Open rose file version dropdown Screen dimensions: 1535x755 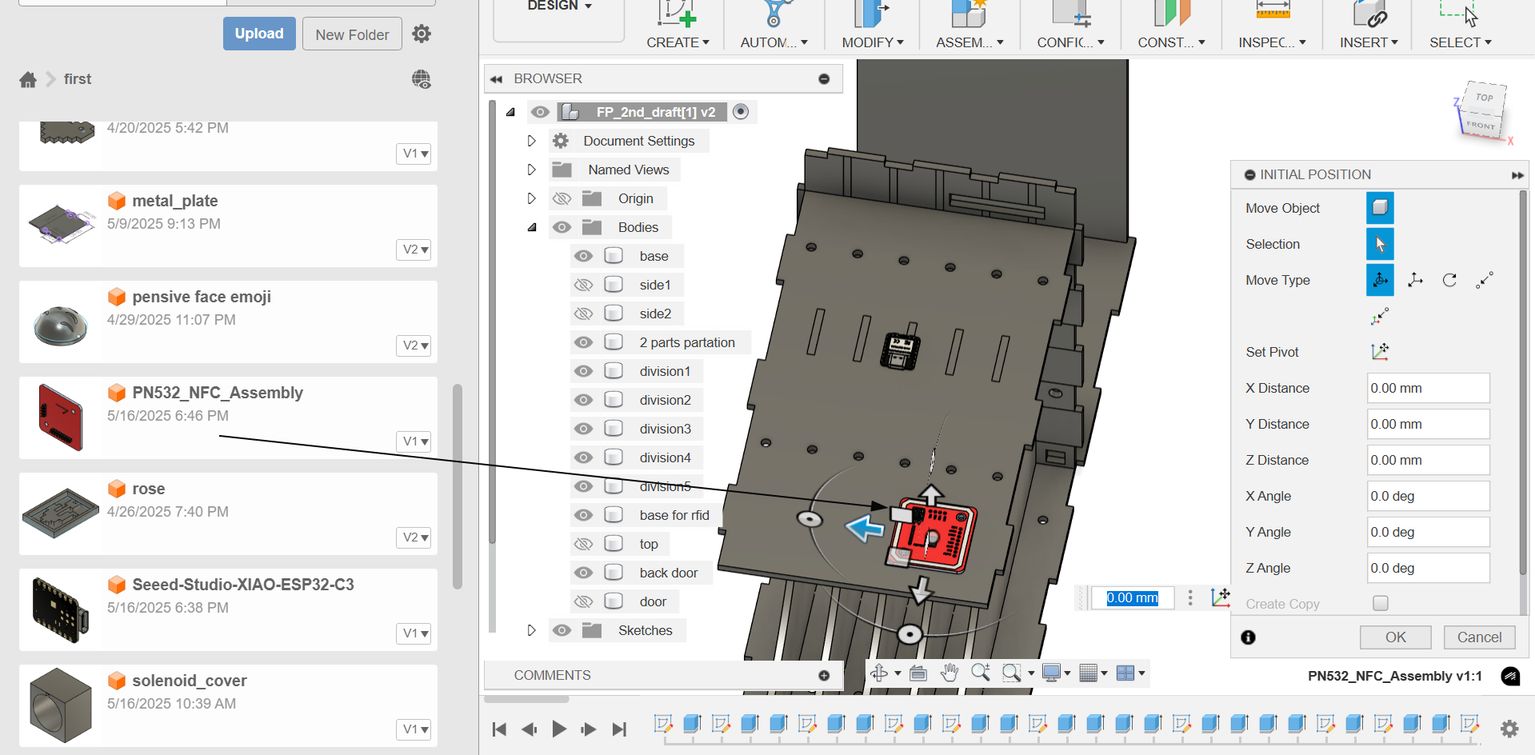414,537
